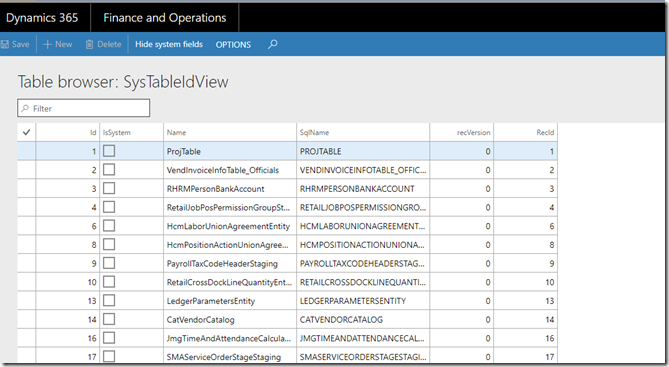
Task: Click the Id cell of the ProjTable row
Action: [67, 151]
